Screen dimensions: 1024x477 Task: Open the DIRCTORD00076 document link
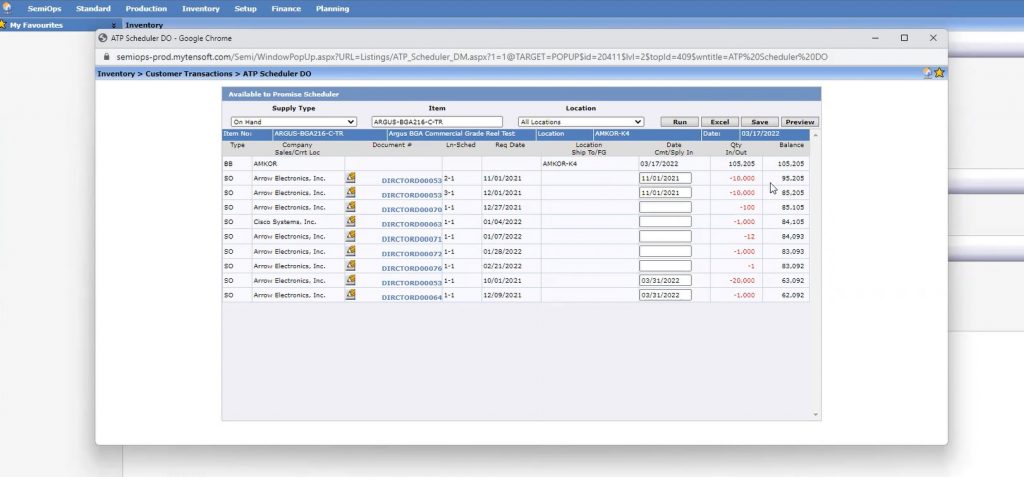click(x=411, y=269)
